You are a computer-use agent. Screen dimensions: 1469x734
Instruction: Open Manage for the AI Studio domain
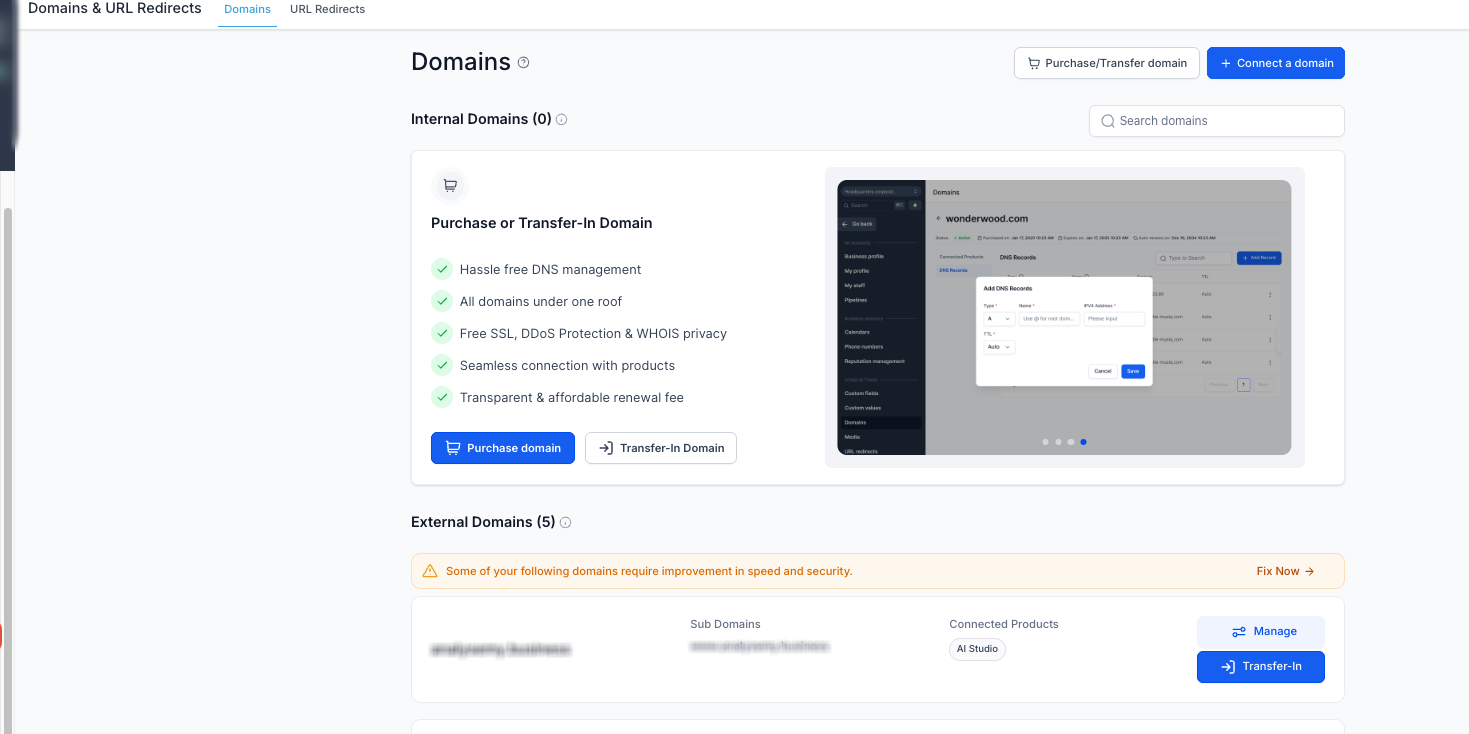tap(1261, 631)
